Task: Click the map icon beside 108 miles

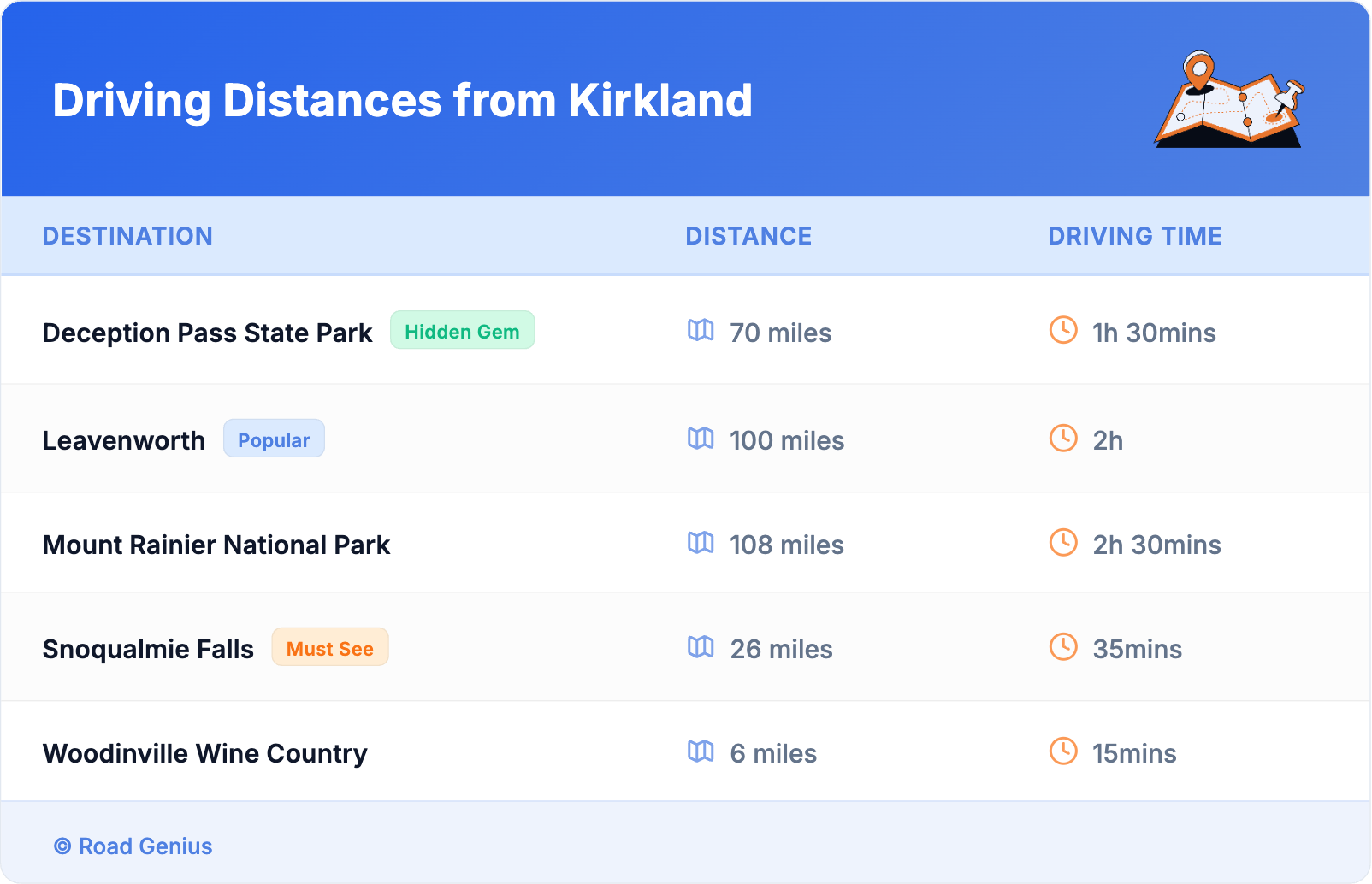Action: [701, 543]
